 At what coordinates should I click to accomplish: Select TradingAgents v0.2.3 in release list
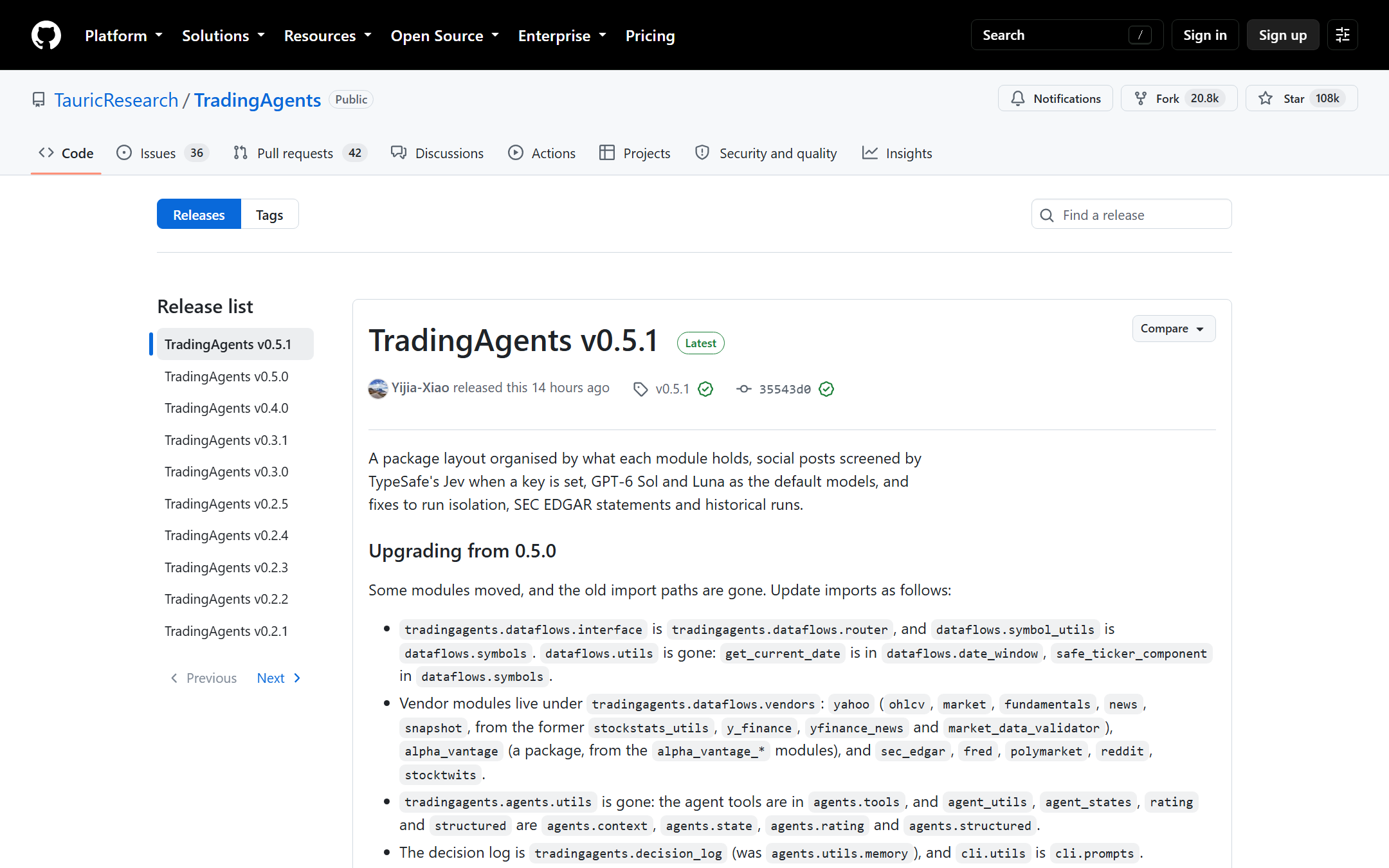tap(235, 567)
